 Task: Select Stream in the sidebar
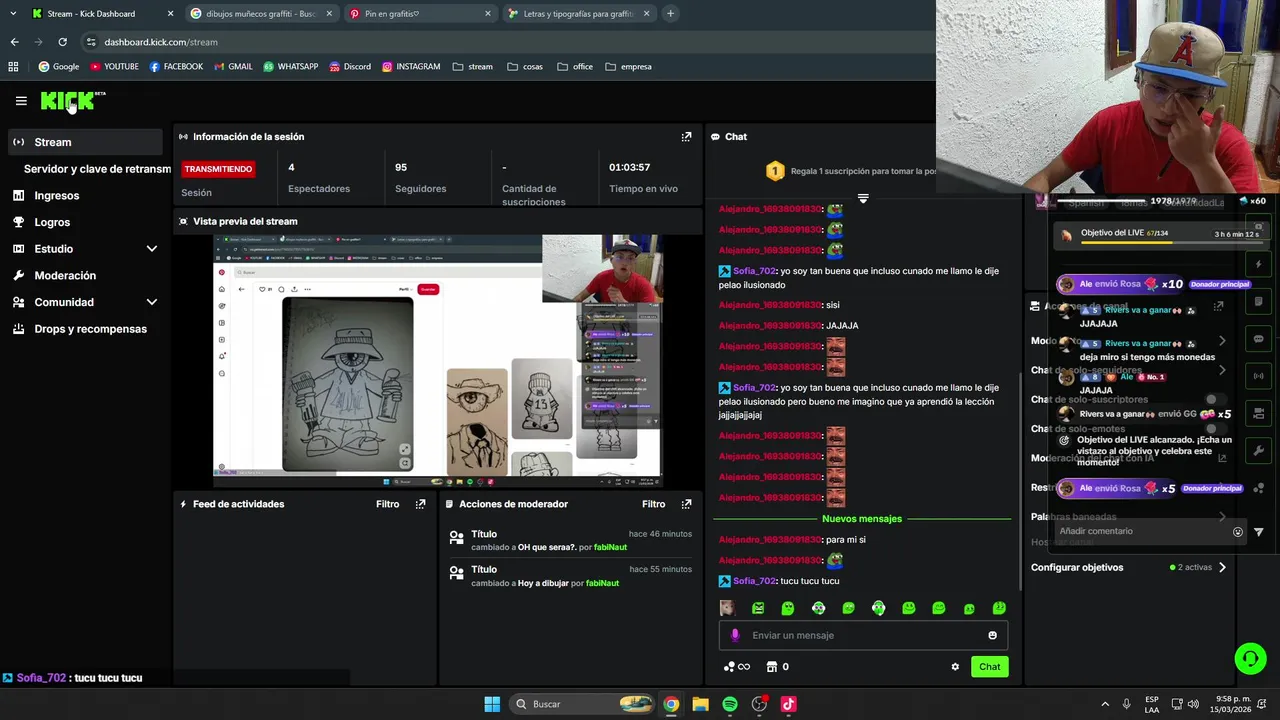tap(85, 142)
